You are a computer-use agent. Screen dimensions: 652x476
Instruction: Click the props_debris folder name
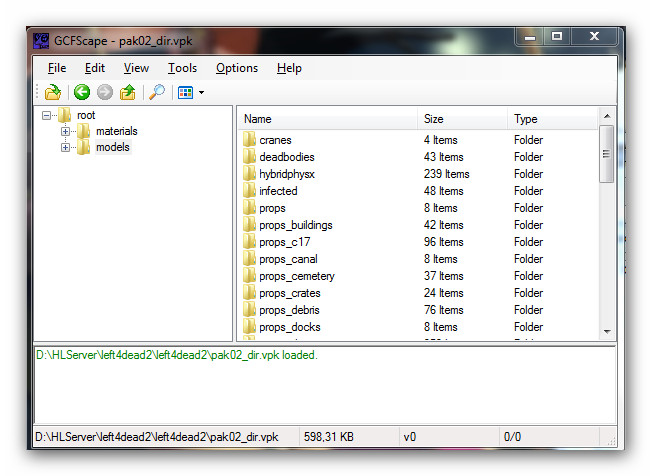[x=289, y=311]
